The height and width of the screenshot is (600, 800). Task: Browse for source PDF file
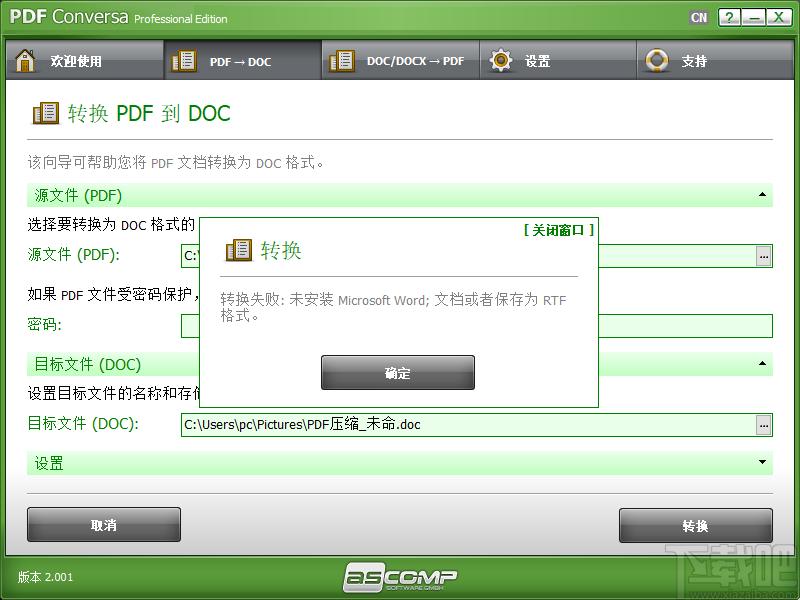pyautogui.click(x=763, y=256)
